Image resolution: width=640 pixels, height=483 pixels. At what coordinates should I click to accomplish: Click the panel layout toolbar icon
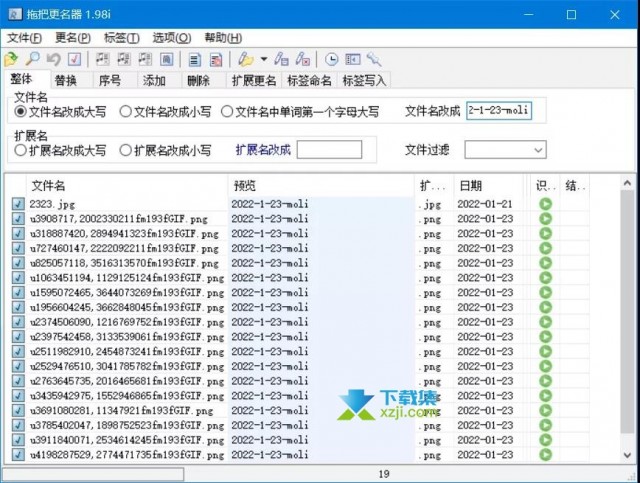353,60
